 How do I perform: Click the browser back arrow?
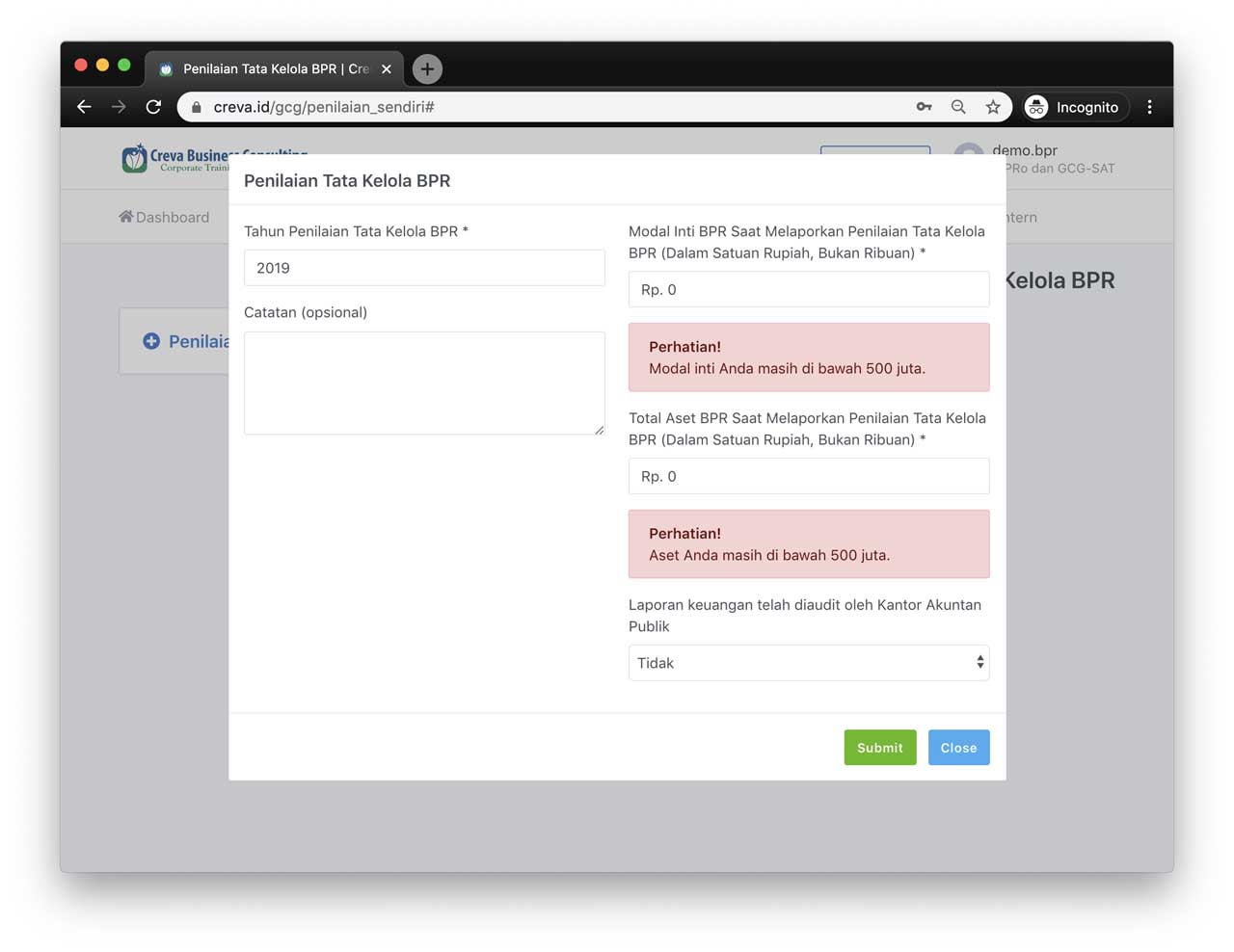click(84, 107)
